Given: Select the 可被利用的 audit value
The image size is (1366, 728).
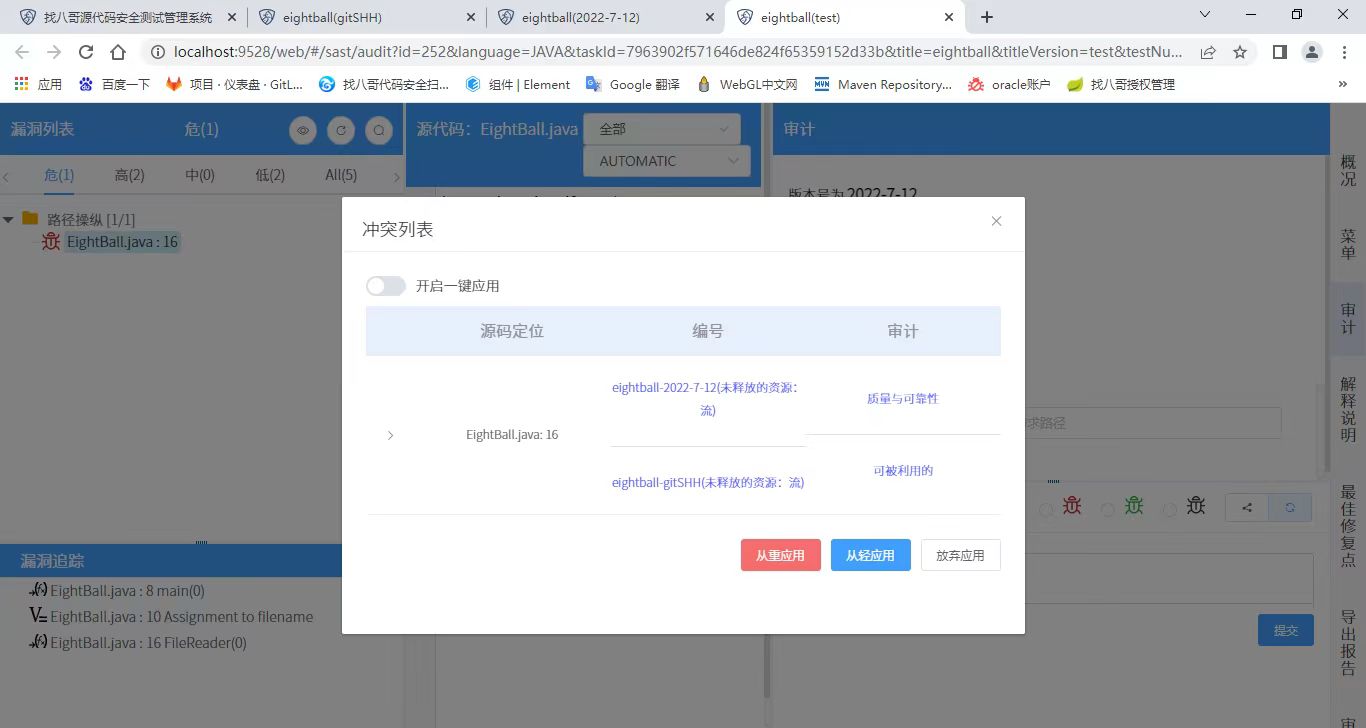Looking at the screenshot, I should [x=902, y=470].
